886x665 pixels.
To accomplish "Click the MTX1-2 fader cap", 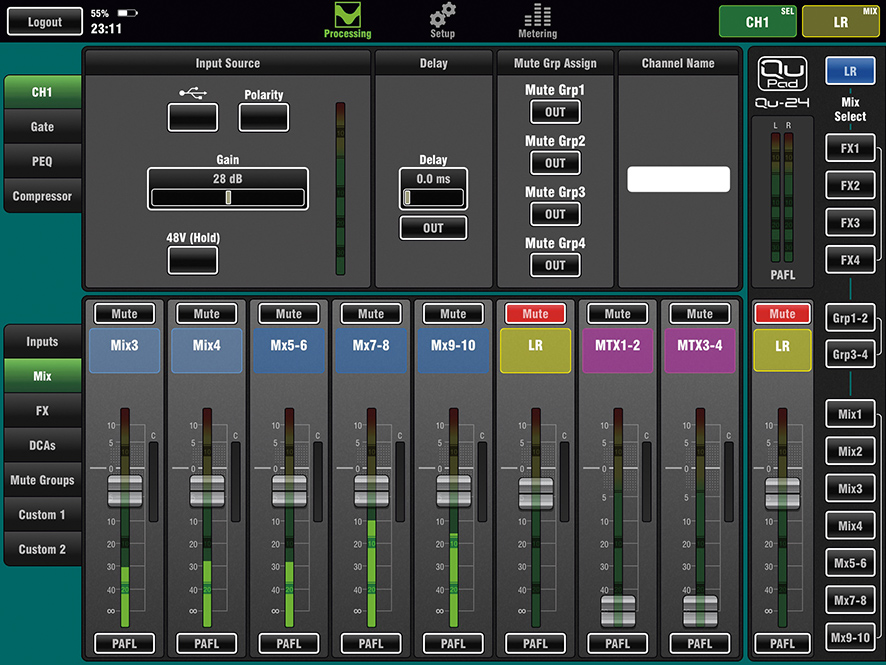I will click(618, 610).
